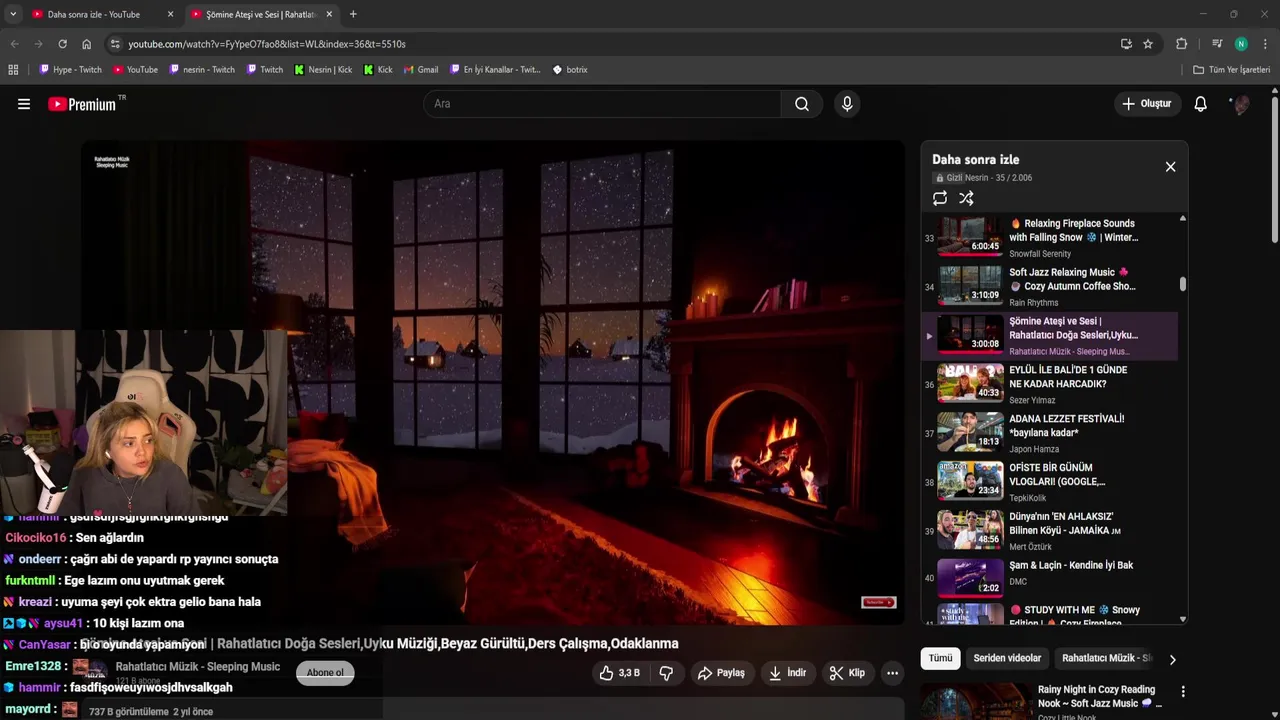
Task: Click the subscribe watermark in the video
Action: pos(879,602)
